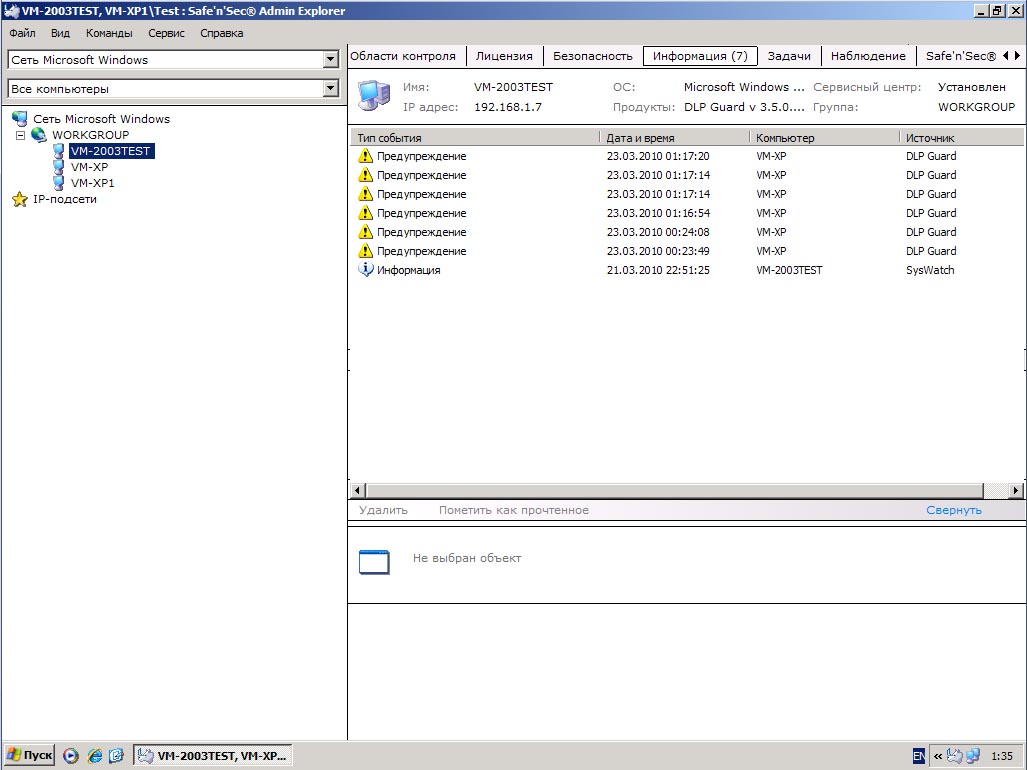
Task: Click the WORKGROUP globe icon
Action: coord(39,135)
